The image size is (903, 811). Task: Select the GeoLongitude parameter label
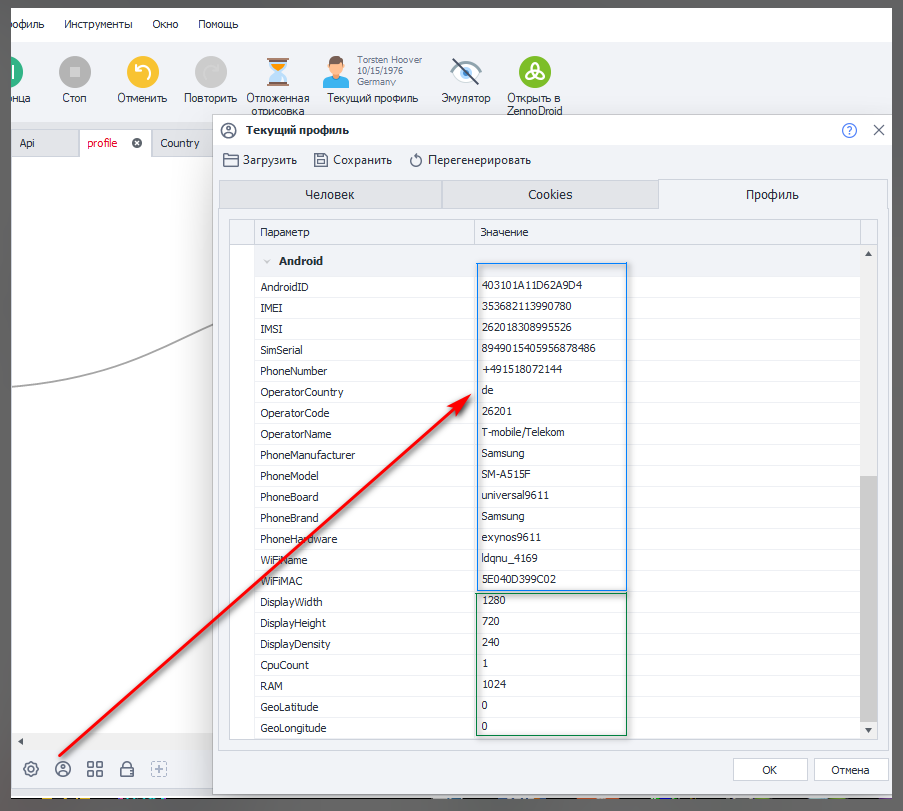coord(293,729)
